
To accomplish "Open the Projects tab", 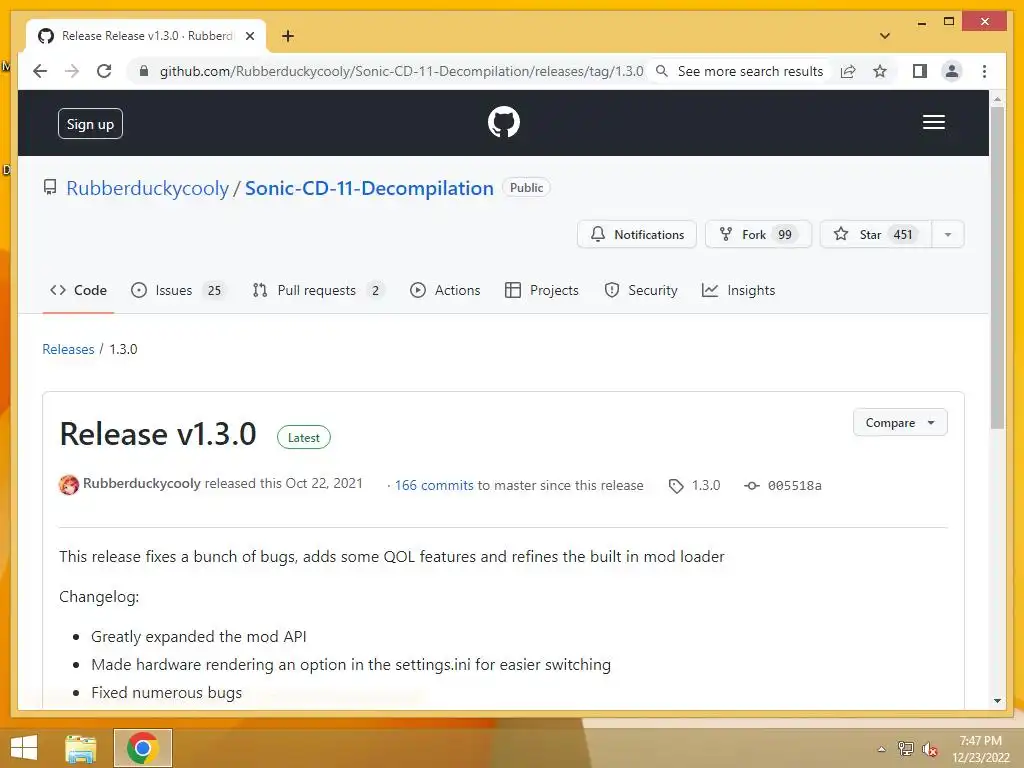I will (x=541, y=290).
